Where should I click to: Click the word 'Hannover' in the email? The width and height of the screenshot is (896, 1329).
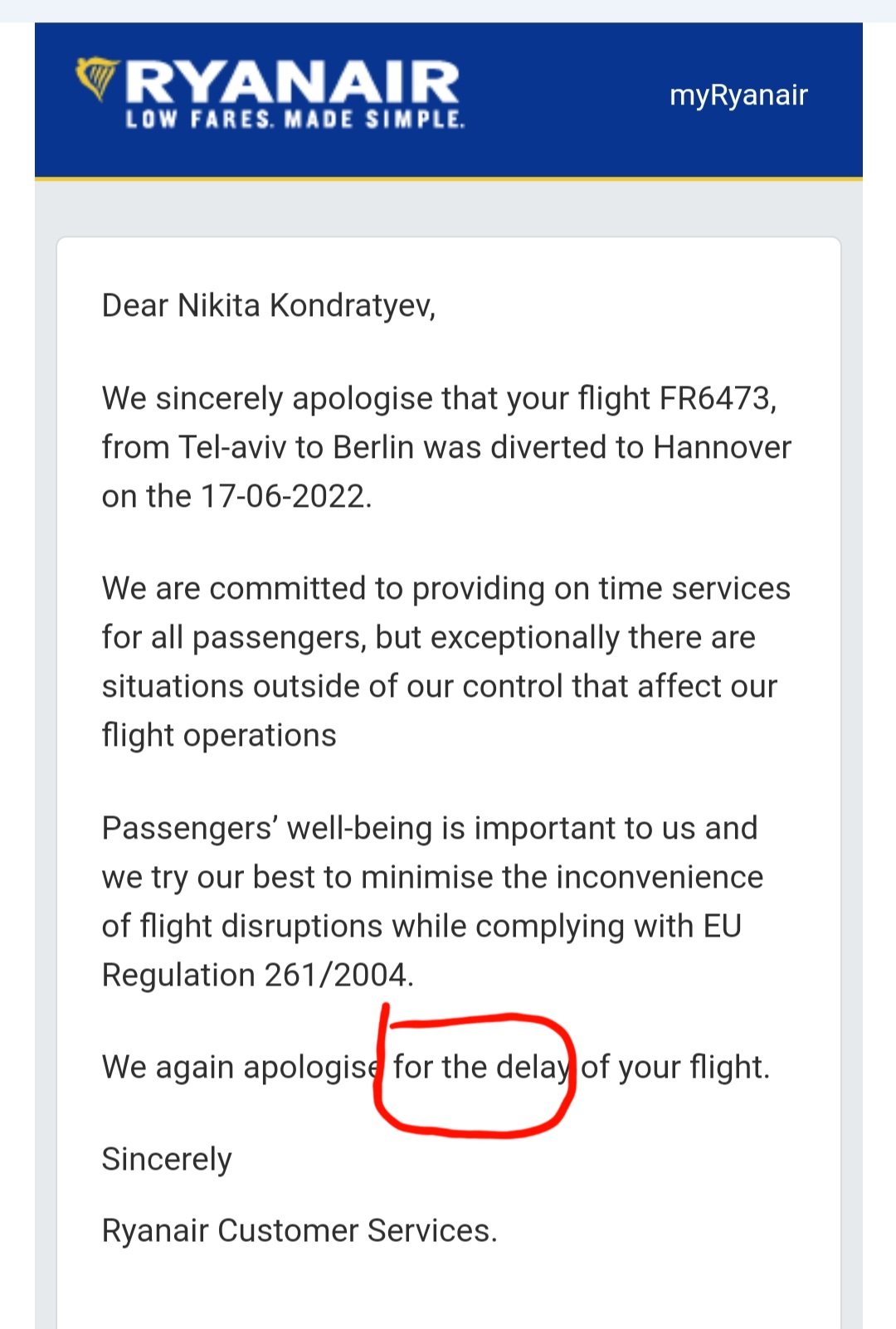pyautogui.click(x=723, y=447)
